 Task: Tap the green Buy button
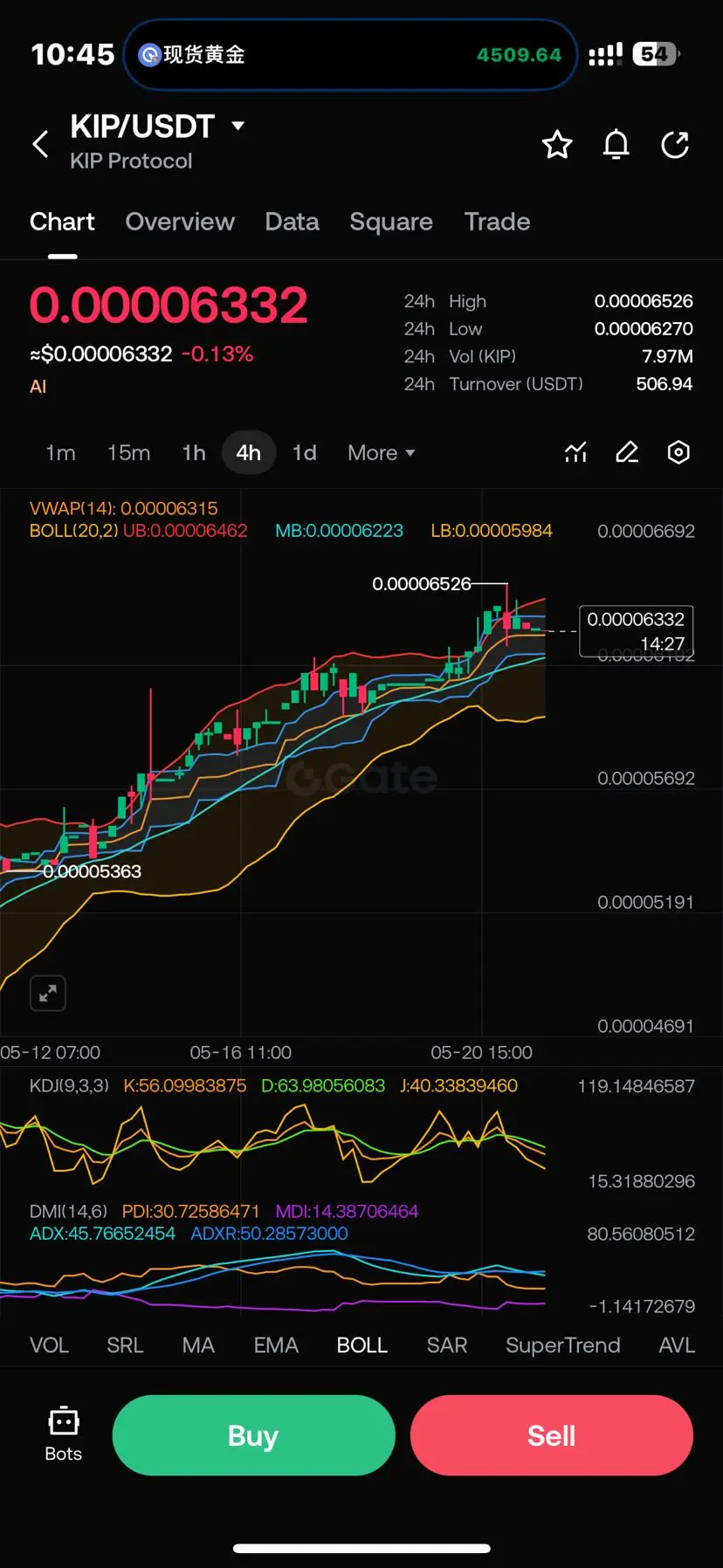pos(253,1435)
